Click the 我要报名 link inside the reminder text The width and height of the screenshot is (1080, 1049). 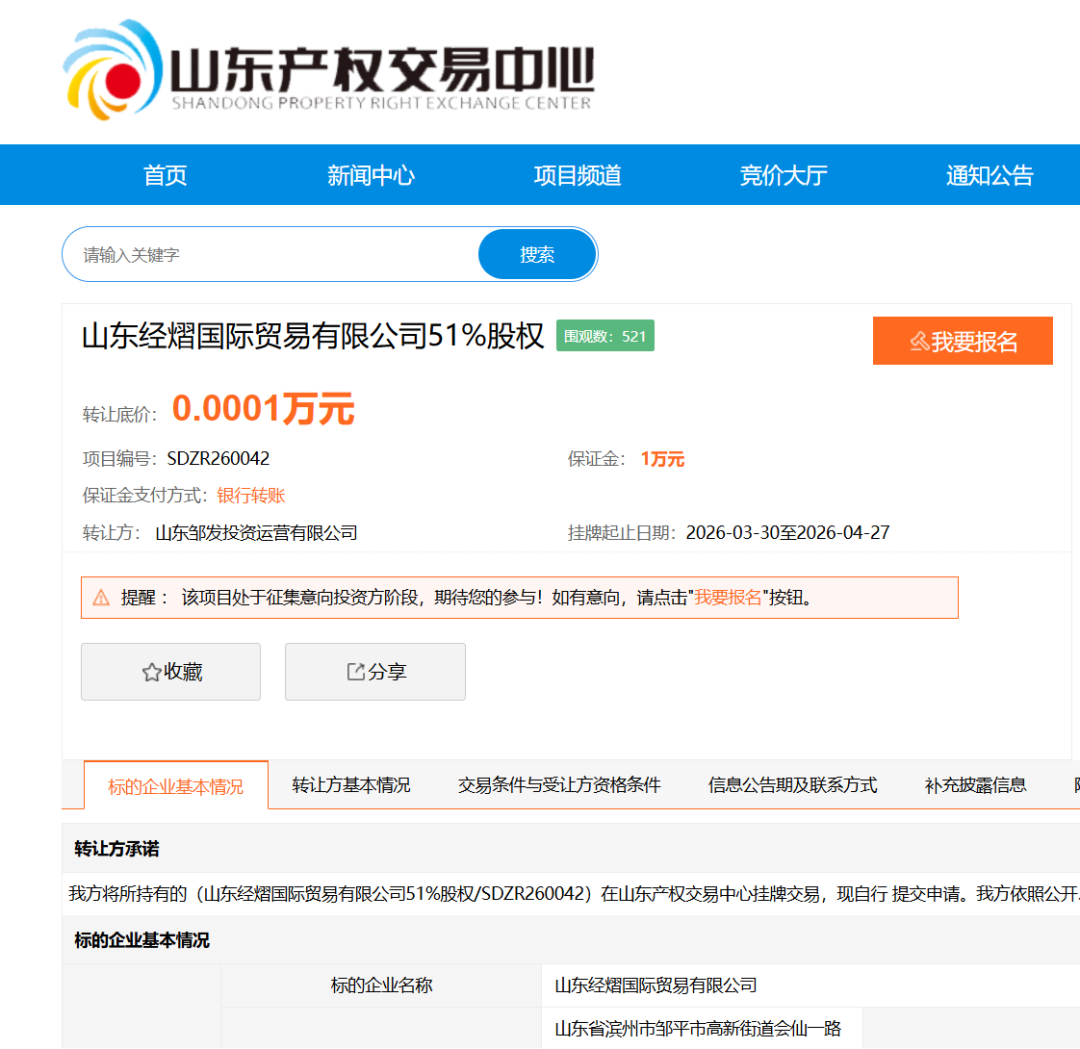point(727,598)
